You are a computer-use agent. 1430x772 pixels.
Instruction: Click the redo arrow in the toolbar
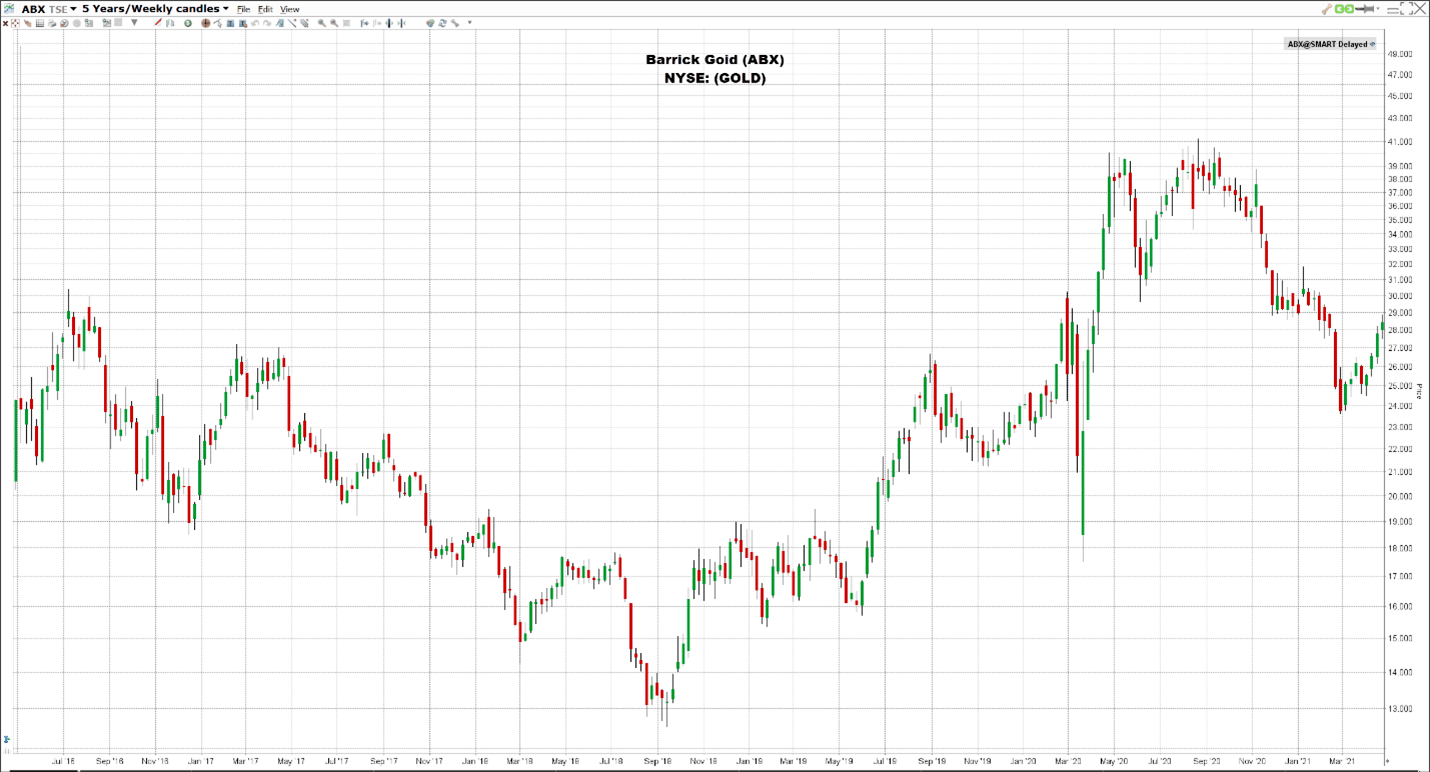point(267,23)
